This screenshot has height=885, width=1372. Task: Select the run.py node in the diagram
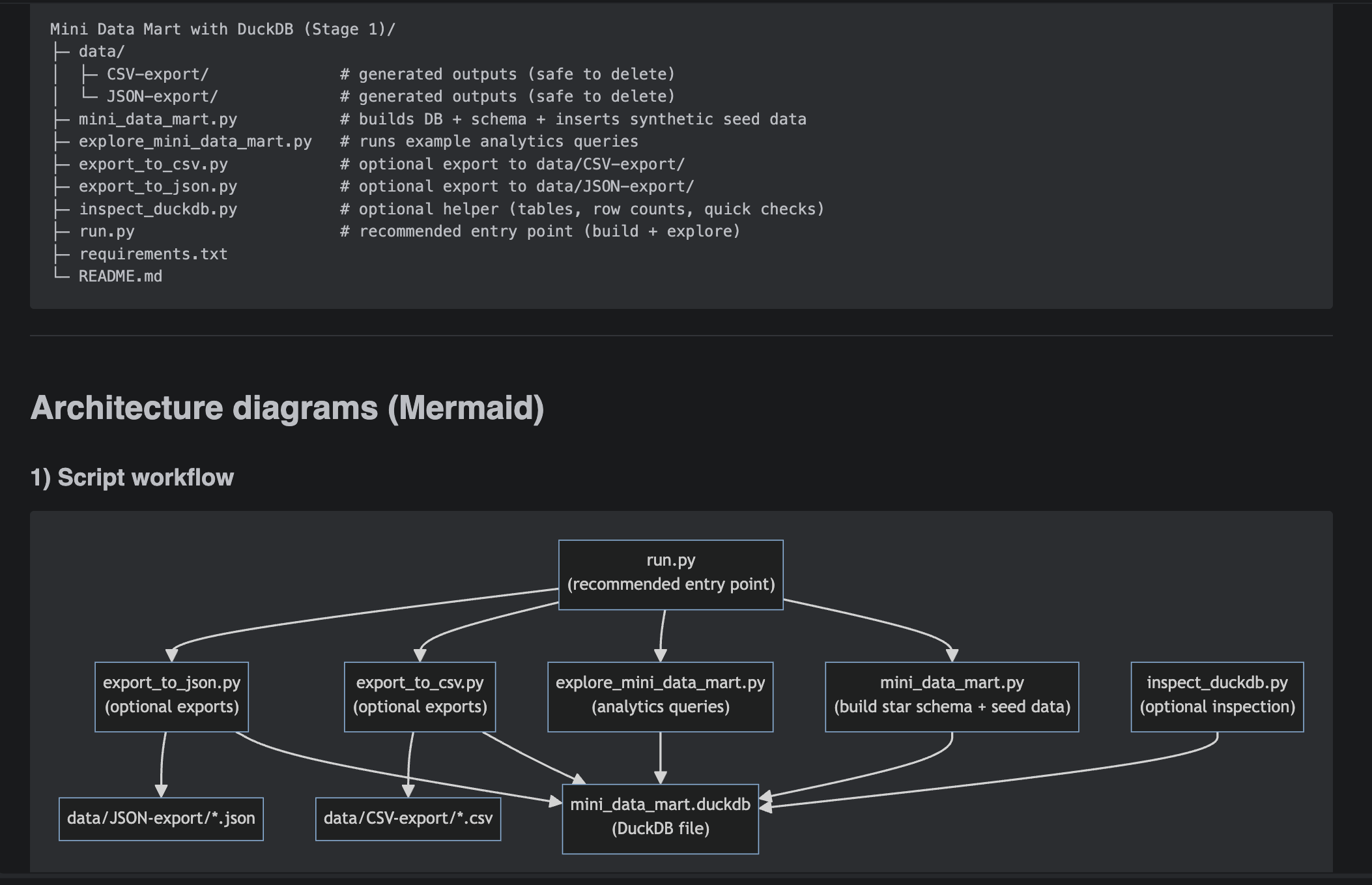pyautogui.click(x=671, y=573)
